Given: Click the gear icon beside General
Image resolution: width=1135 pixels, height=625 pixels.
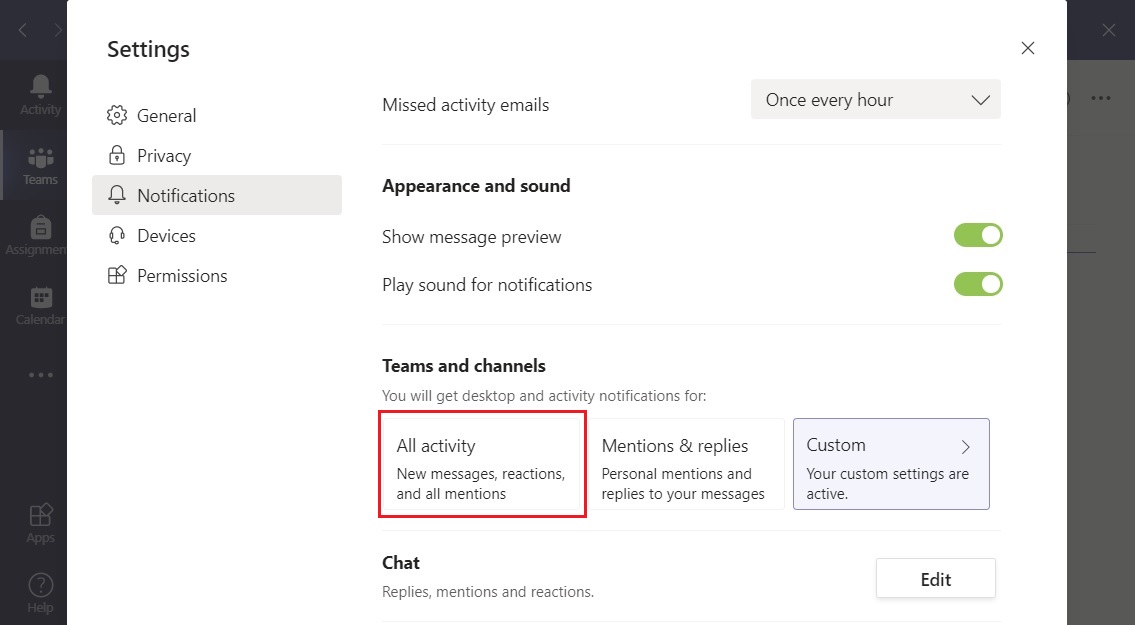Looking at the screenshot, I should click(x=117, y=115).
